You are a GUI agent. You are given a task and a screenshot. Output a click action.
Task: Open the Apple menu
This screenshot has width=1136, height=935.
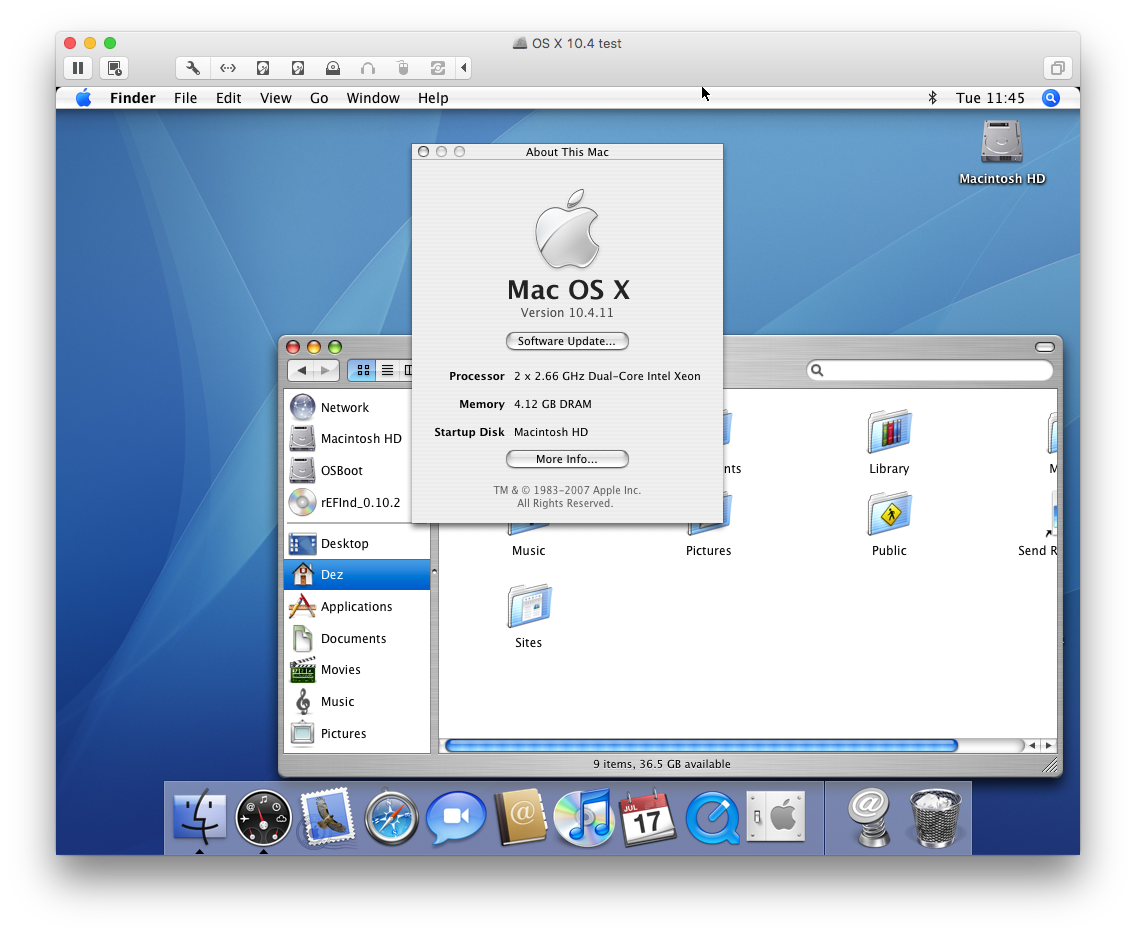[83, 98]
